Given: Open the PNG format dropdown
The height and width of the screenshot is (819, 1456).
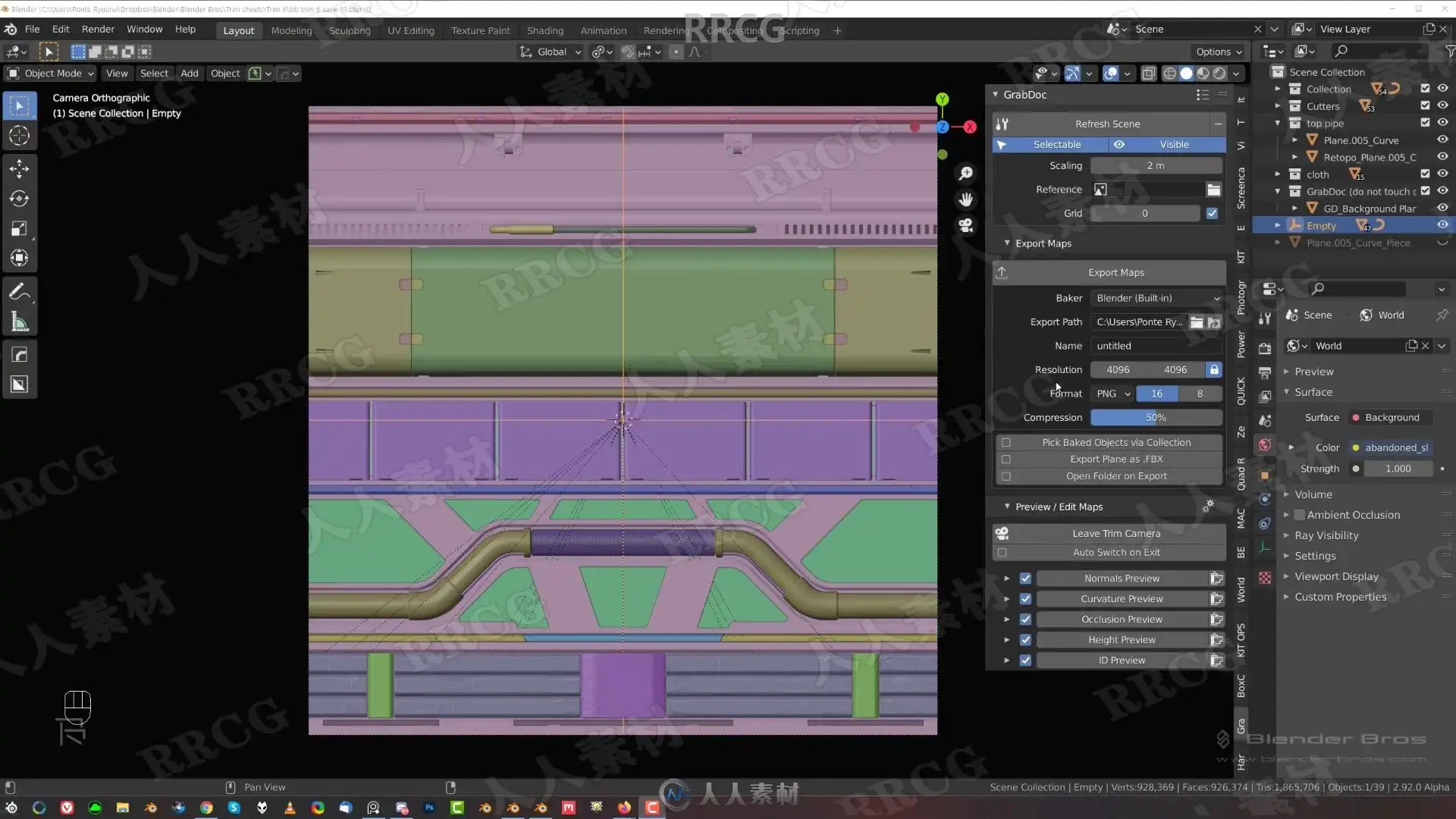Looking at the screenshot, I should point(1112,394).
